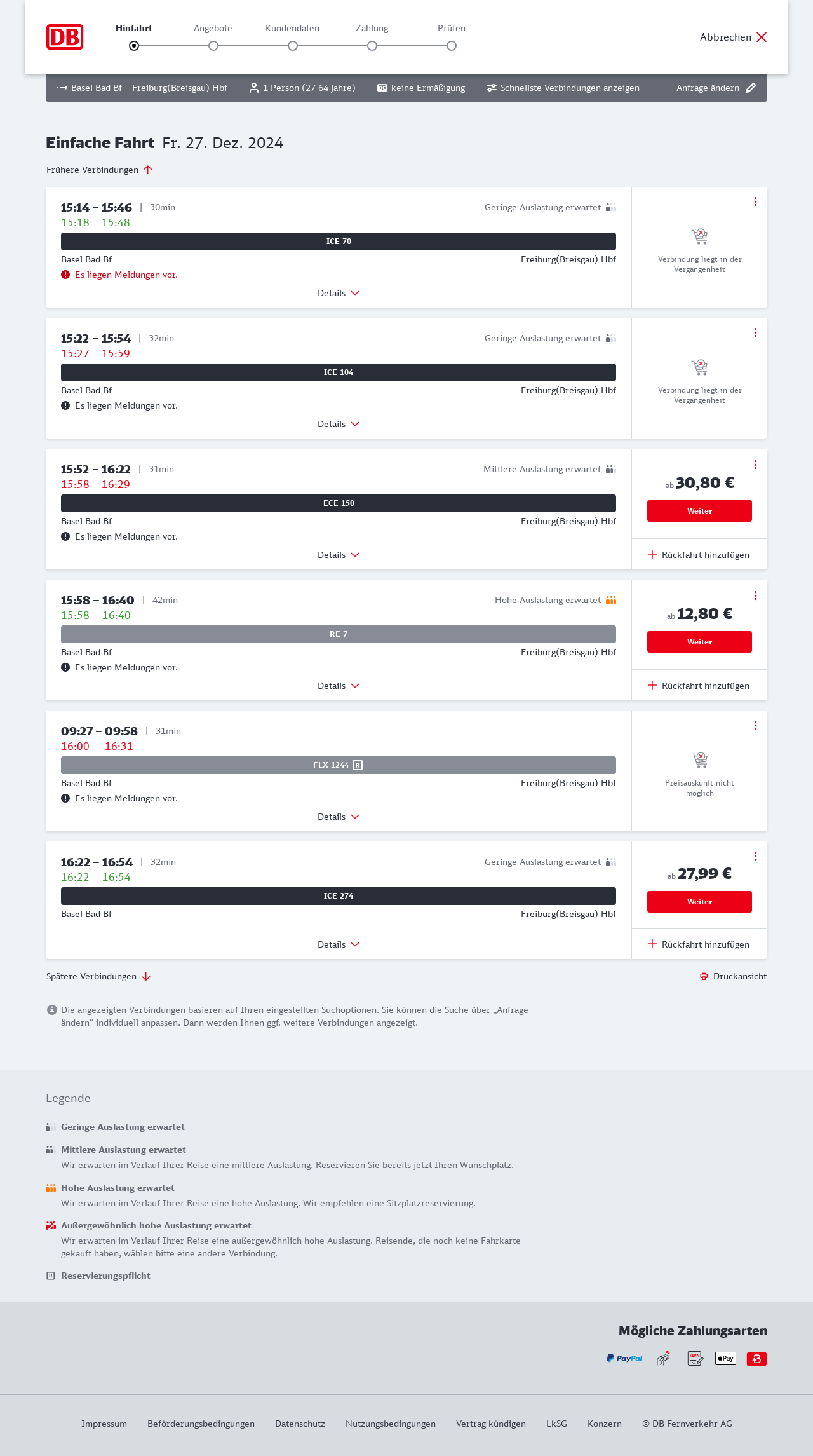Viewport: 813px width, 1456px height.
Task: Click red warning icon under ICE 70
Action: [65, 275]
